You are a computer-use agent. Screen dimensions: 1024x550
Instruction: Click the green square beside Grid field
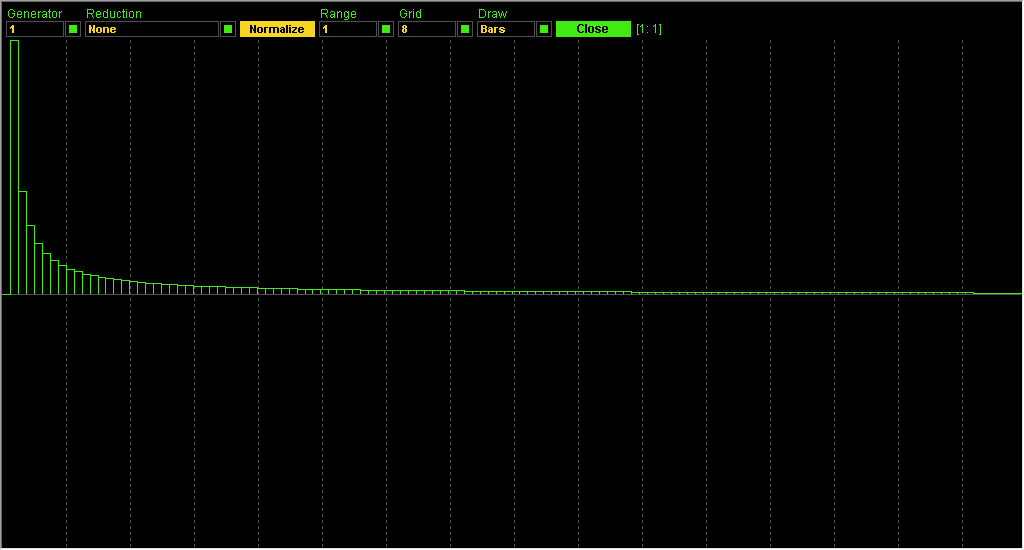(x=465, y=29)
